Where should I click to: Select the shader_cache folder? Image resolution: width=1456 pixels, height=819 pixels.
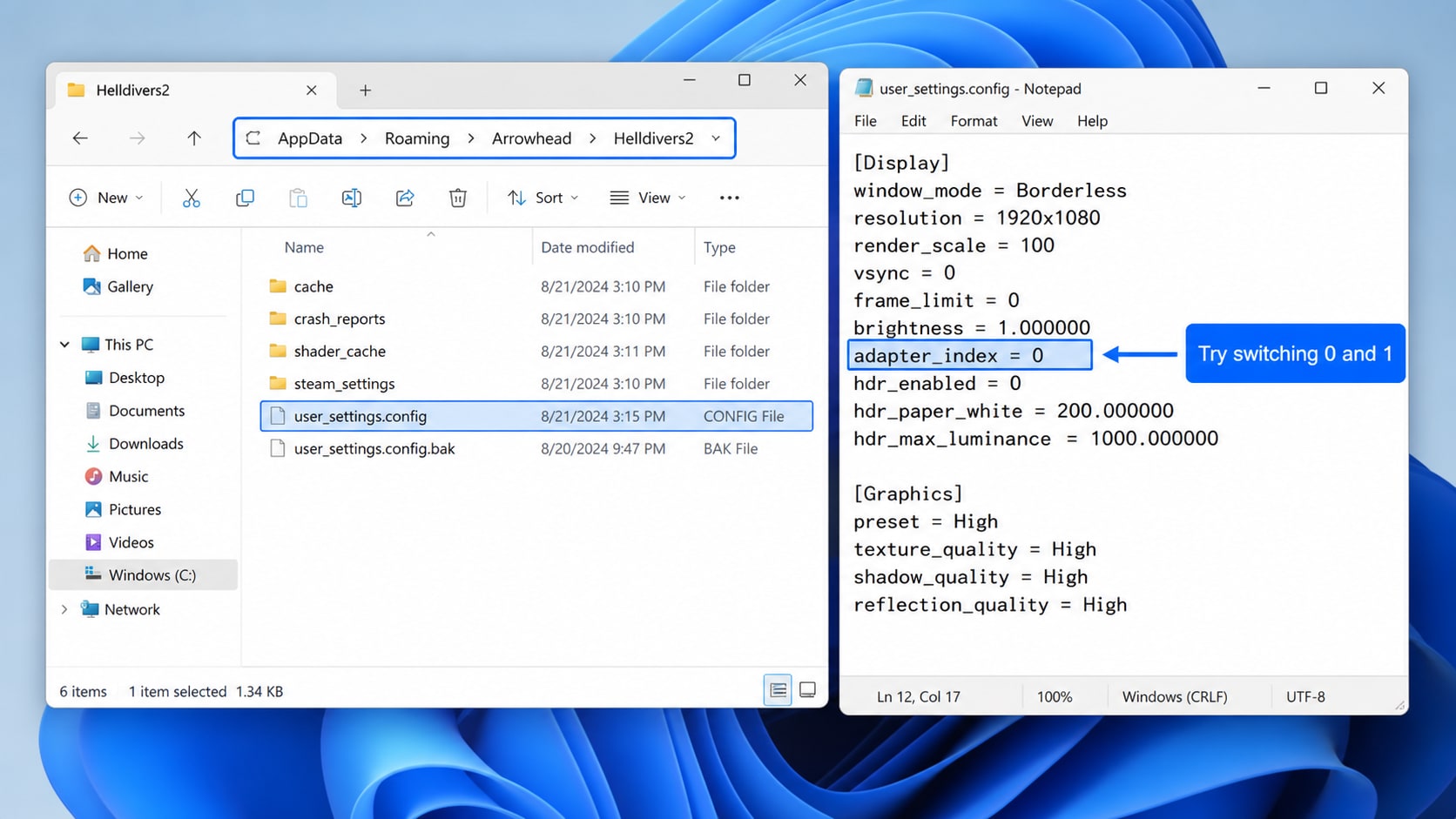(x=536, y=352)
